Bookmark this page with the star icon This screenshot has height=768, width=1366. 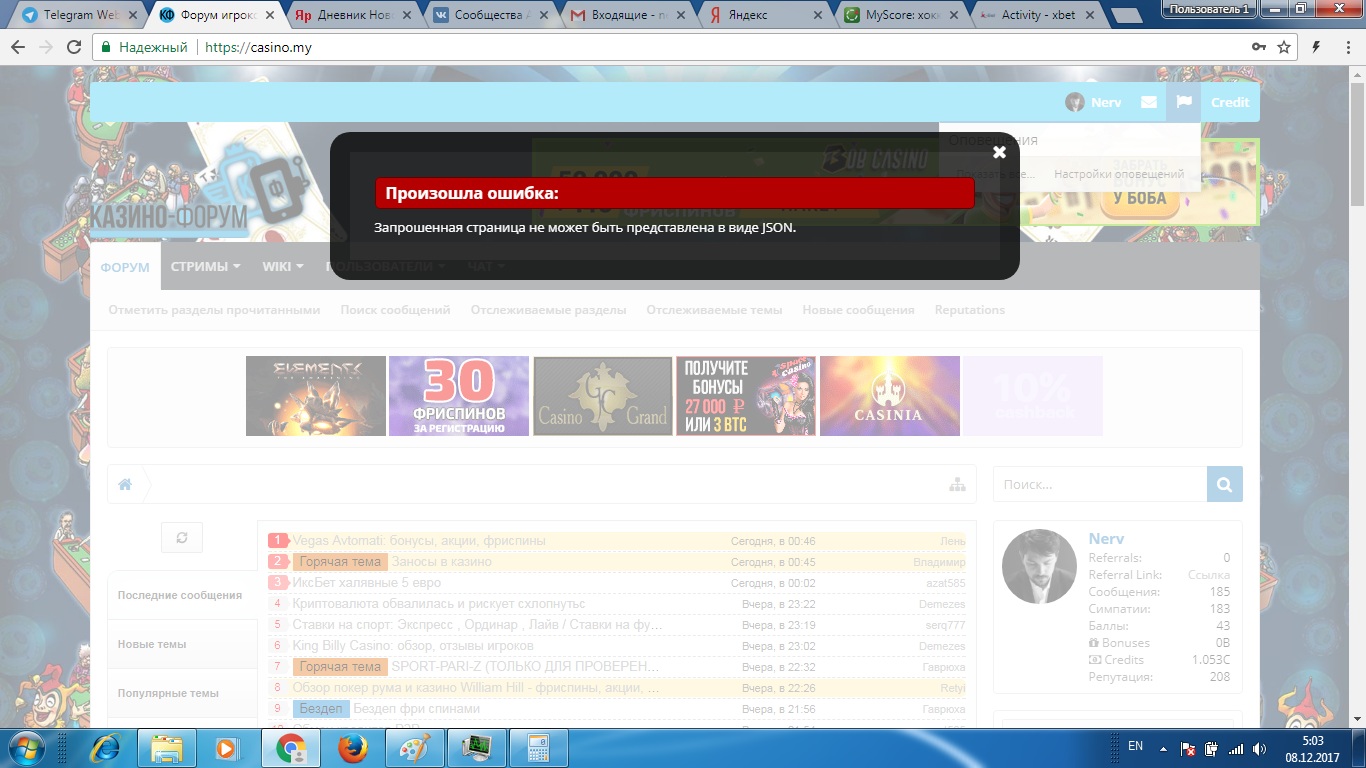coord(1284,47)
